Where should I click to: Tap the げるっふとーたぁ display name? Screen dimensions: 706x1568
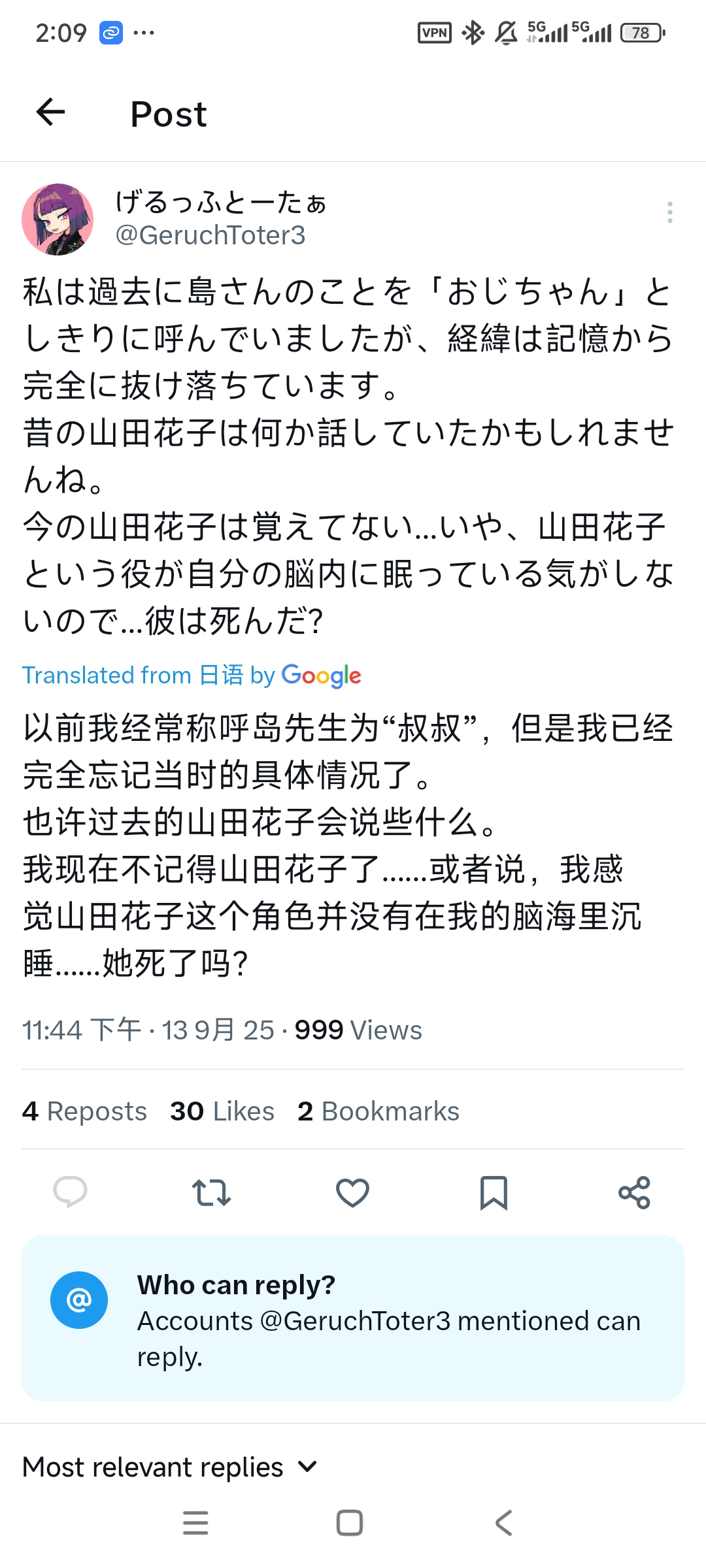221,202
